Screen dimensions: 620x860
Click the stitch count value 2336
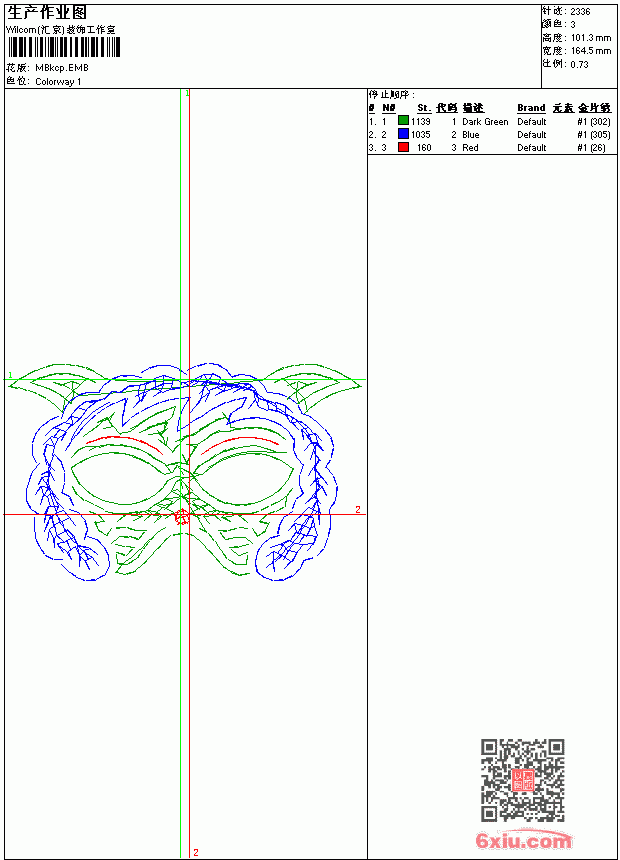click(x=580, y=12)
